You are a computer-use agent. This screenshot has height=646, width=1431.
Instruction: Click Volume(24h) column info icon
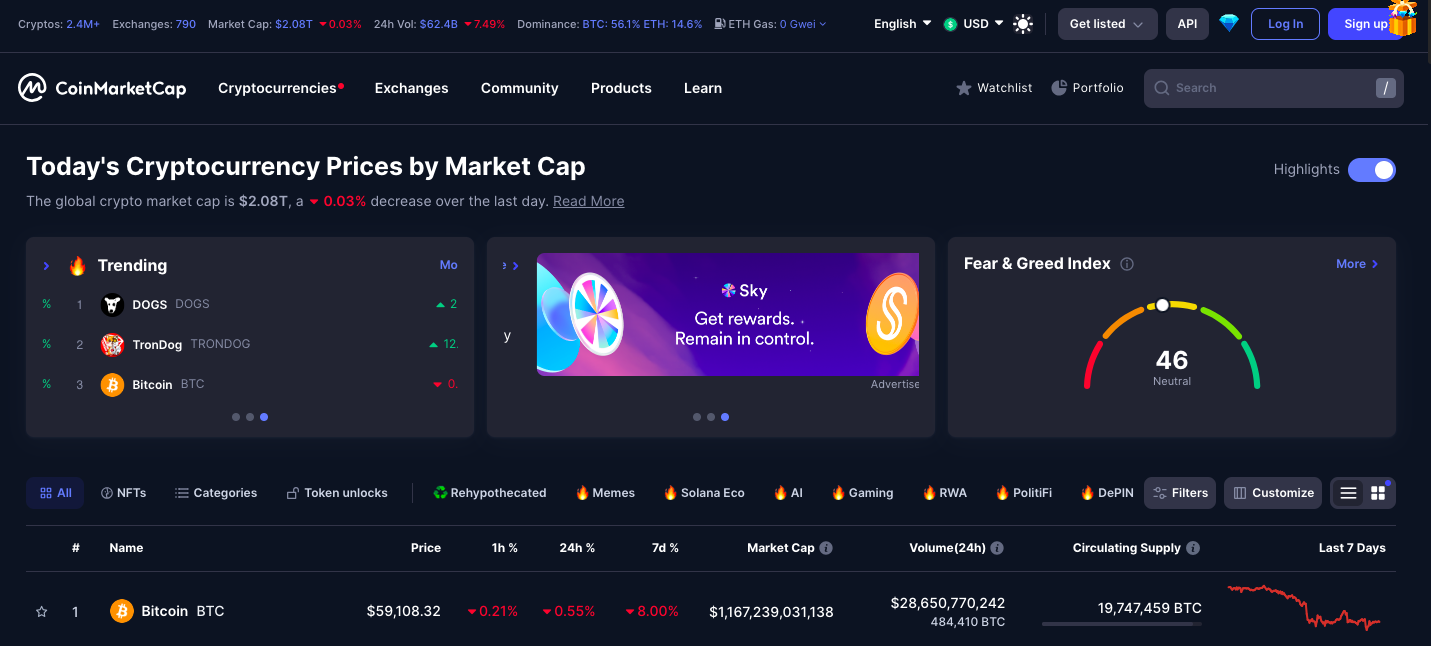(997, 548)
